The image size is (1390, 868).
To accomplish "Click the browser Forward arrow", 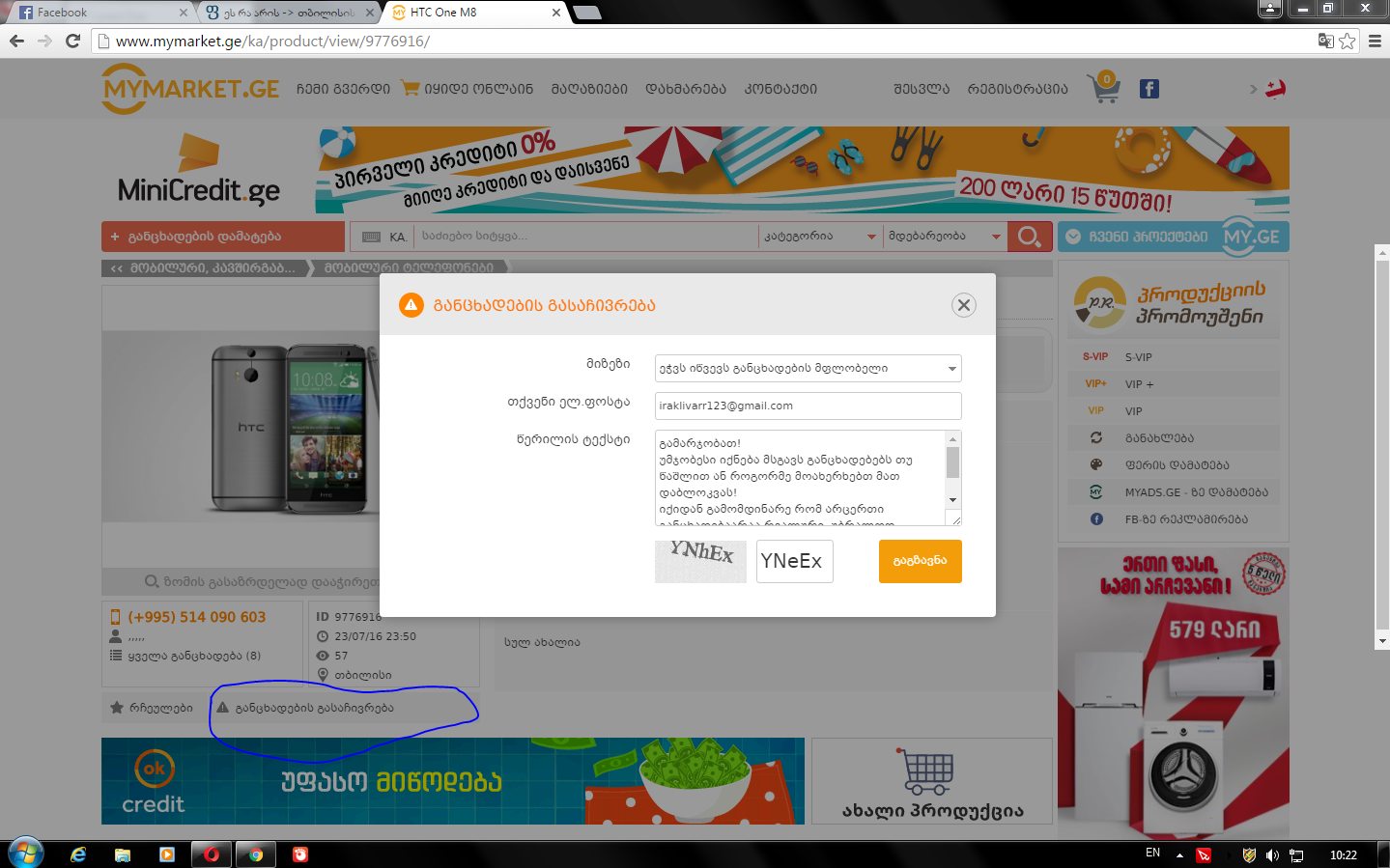I will click(x=44, y=41).
